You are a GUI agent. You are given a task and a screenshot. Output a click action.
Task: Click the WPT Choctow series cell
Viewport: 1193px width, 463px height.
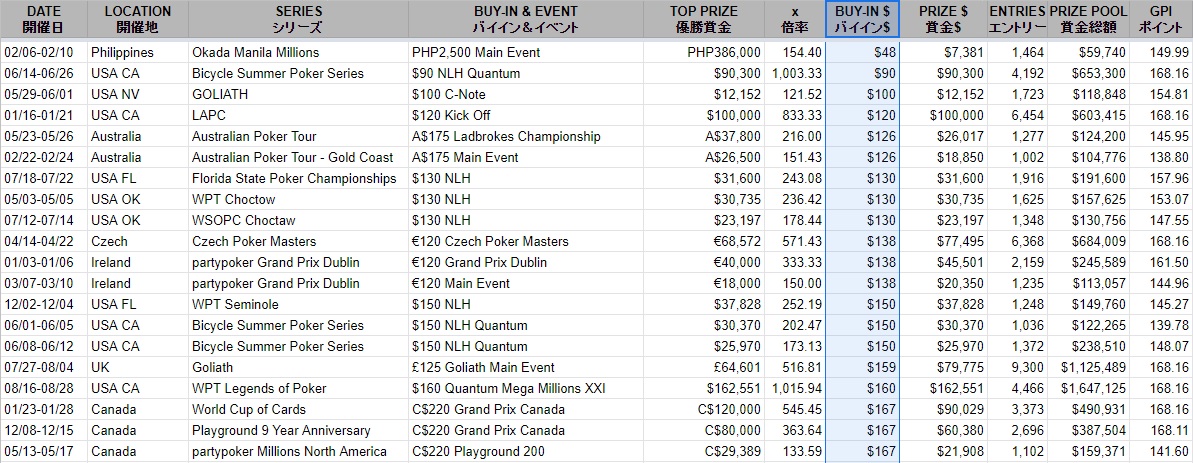[x=298, y=199]
